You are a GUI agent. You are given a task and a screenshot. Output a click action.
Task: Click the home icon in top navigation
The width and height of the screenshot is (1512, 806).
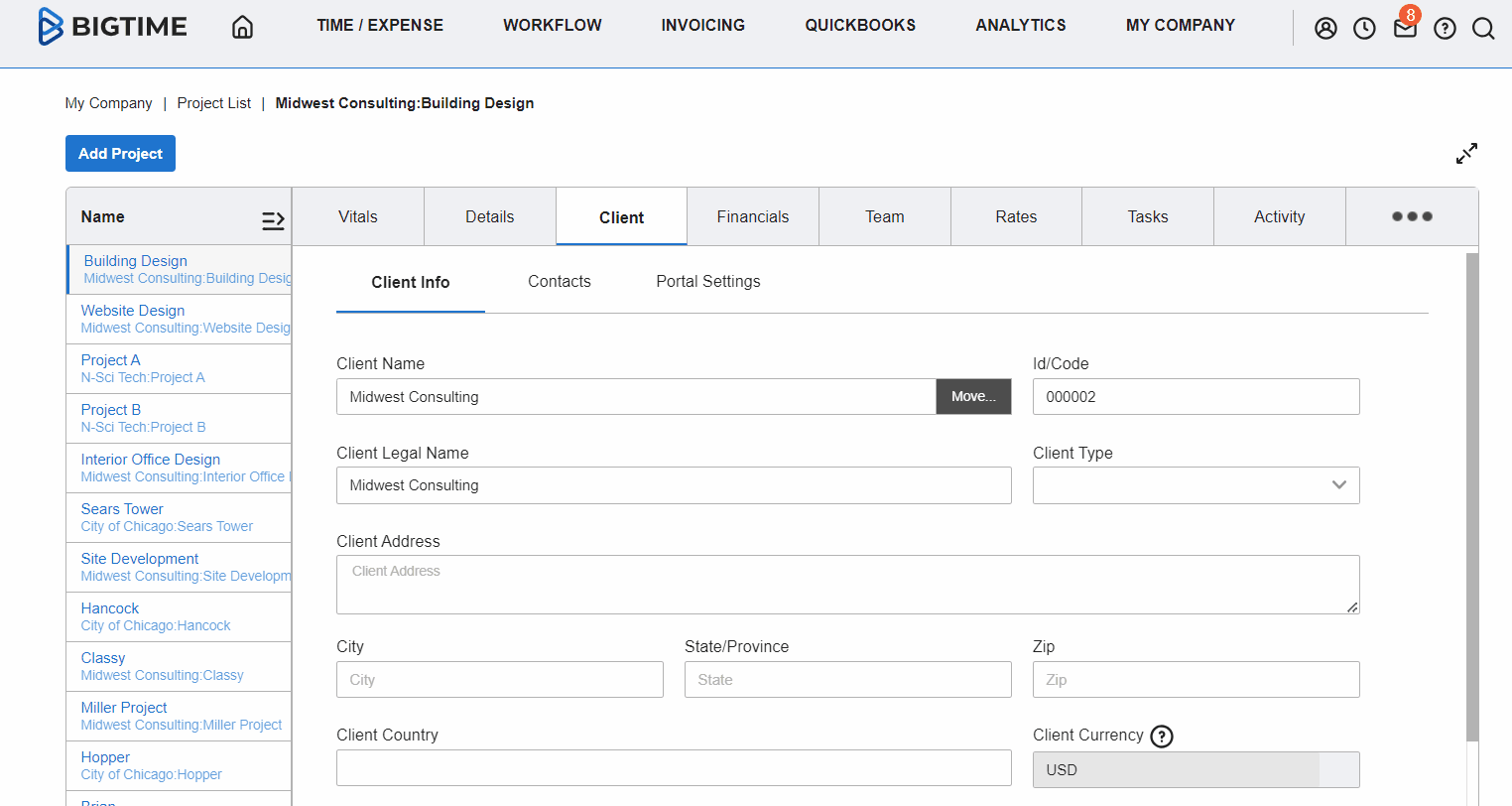click(242, 27)
